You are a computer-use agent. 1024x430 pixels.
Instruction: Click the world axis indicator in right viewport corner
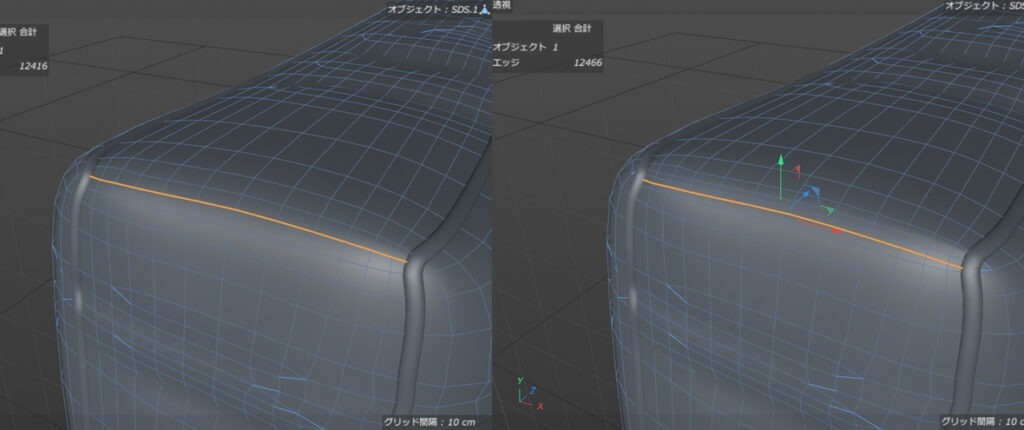(529, 392)
